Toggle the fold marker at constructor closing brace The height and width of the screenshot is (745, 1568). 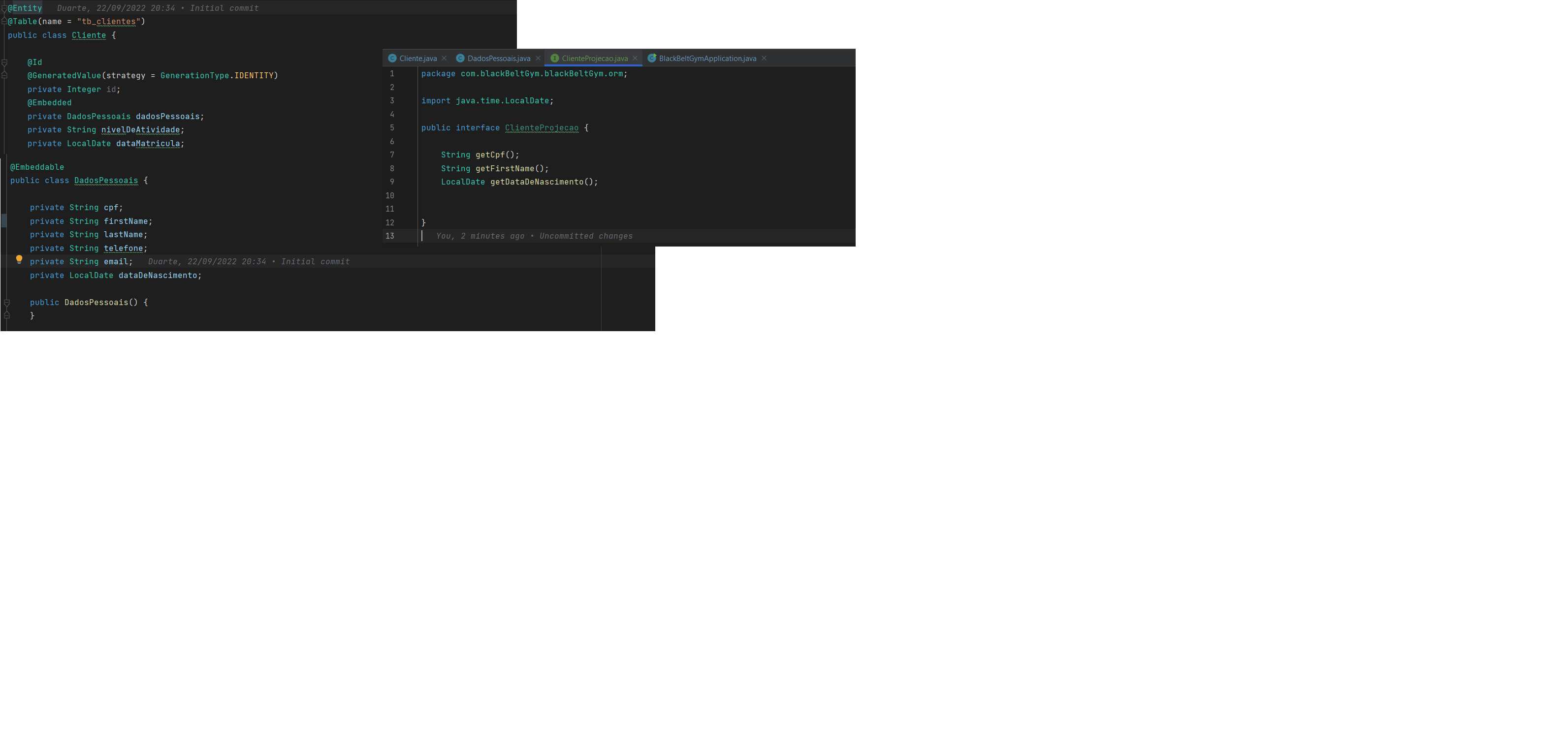(7, 315)
